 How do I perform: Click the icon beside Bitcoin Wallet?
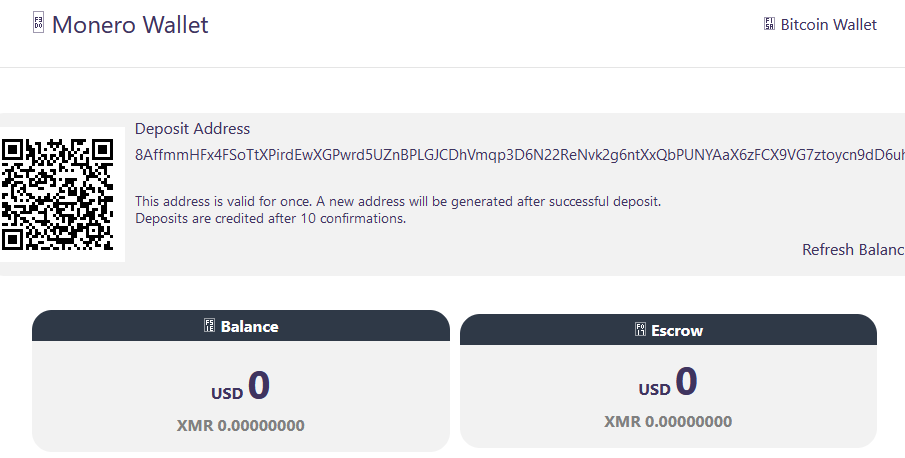click(769, 24)
